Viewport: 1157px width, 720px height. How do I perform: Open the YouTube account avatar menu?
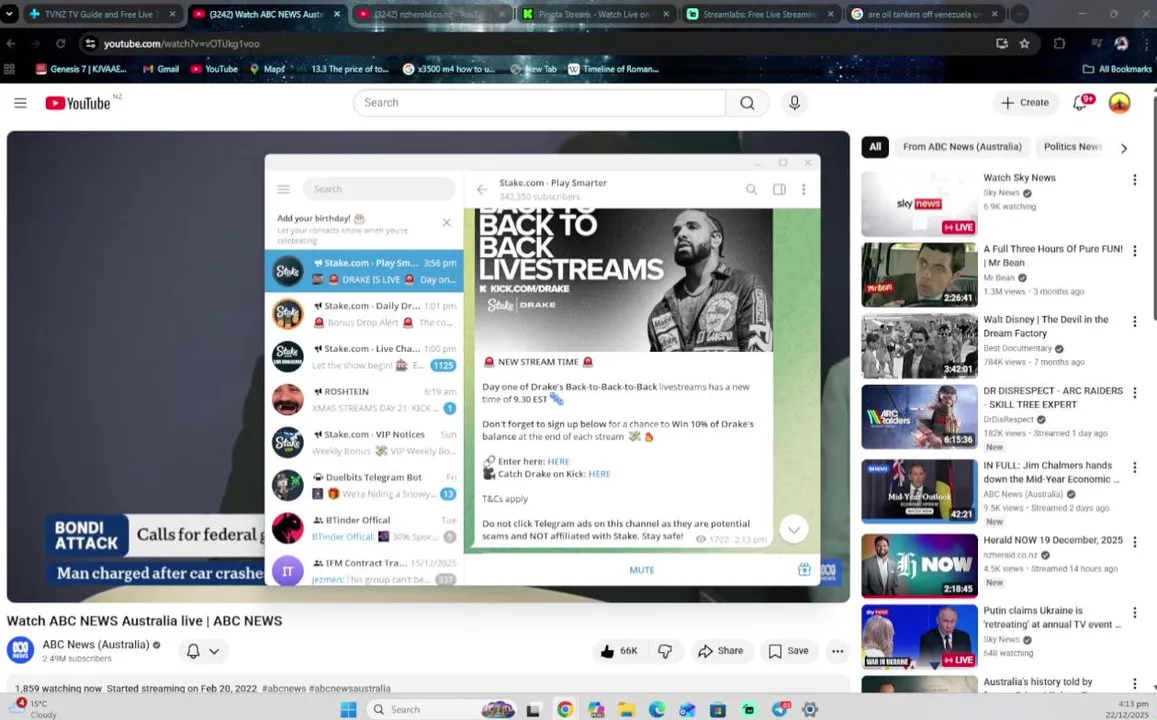pos(1119,103)
